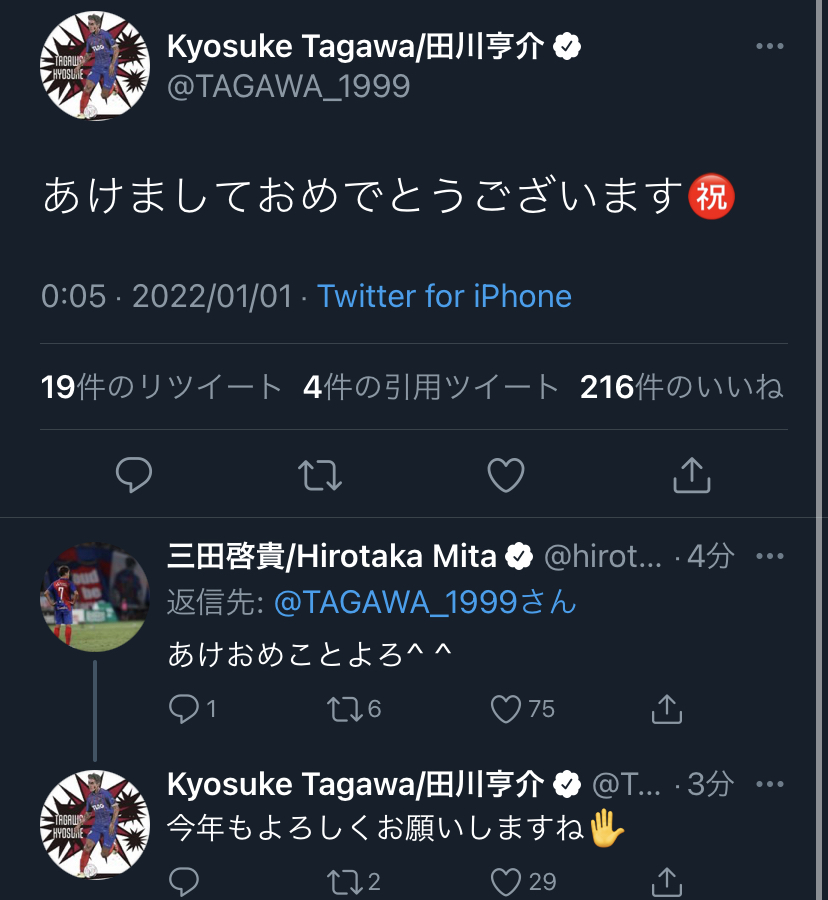The height and width of the screenshot is (900, 828).
Task: Like Tagawa's reply with 29 likes
Action: (x=507, y=880)
